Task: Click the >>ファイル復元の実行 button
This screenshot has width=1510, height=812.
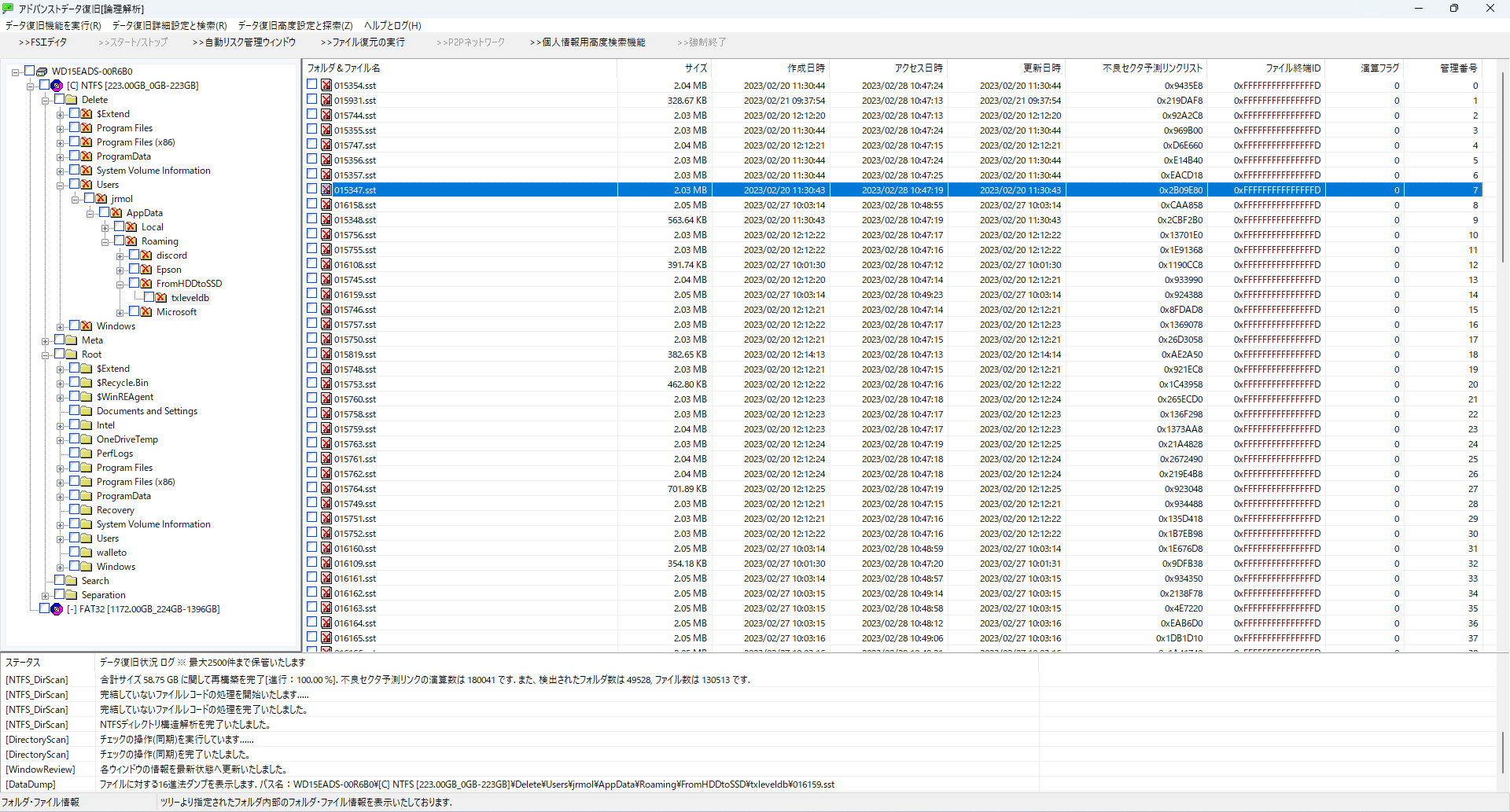Action: pos(363,42)
